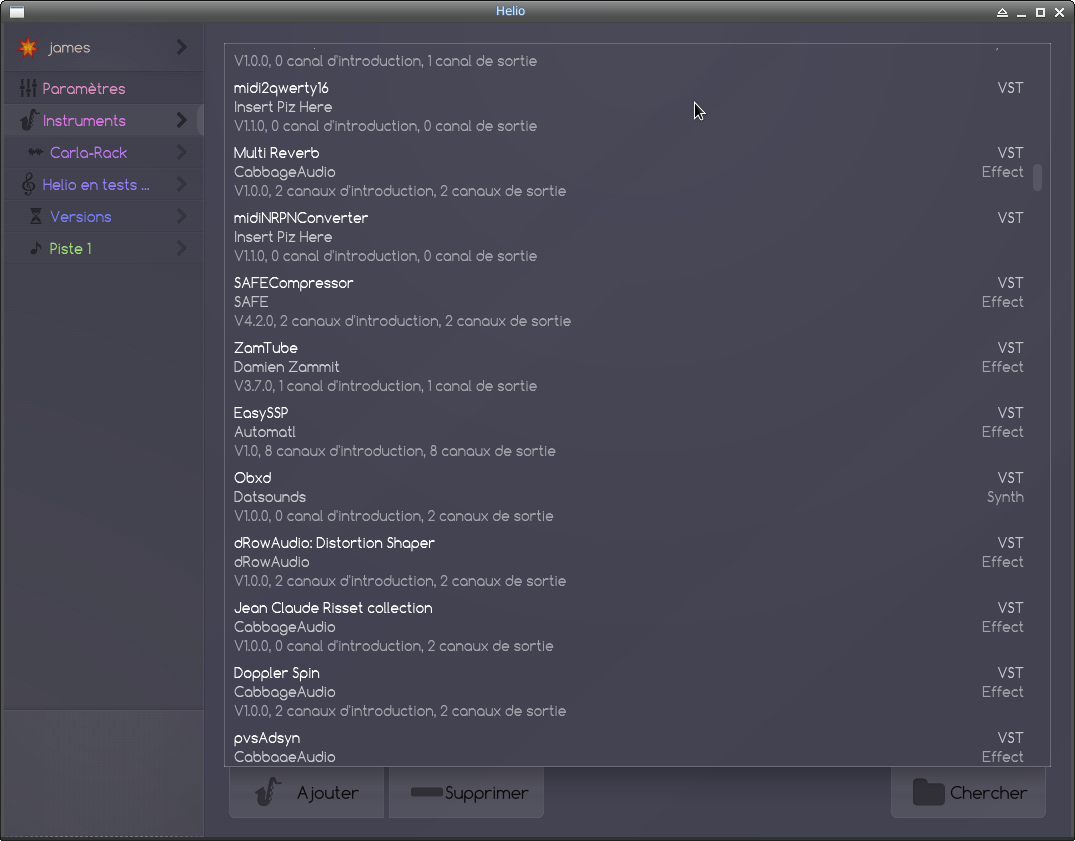Select the Piste 1 track
This screenshot has width=1075, height=841.
[x=104, y=248]
